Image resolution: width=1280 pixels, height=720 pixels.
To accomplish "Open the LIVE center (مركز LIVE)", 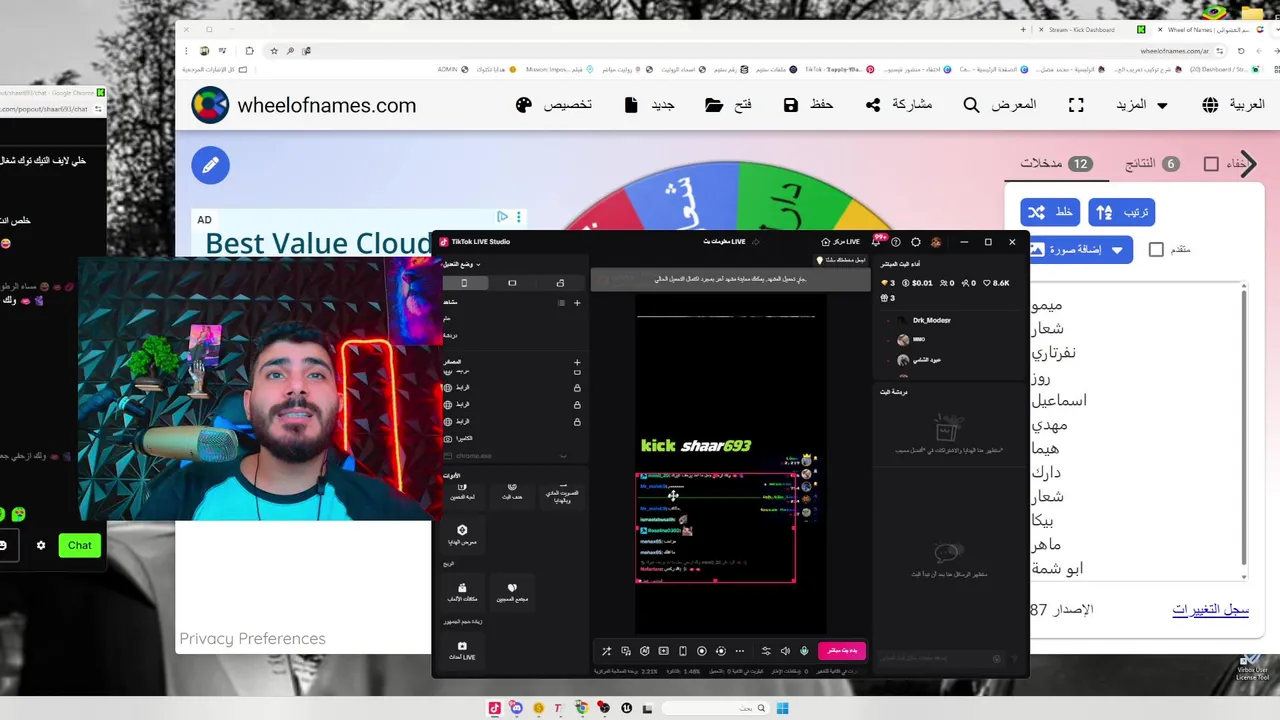I will (840, 242).
